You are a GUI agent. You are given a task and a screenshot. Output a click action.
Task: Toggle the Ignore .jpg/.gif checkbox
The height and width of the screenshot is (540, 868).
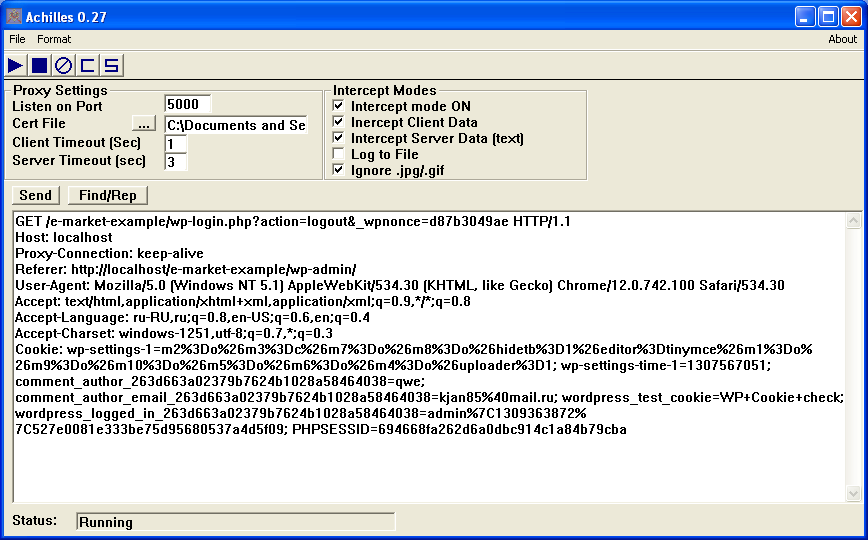point(338,170)
